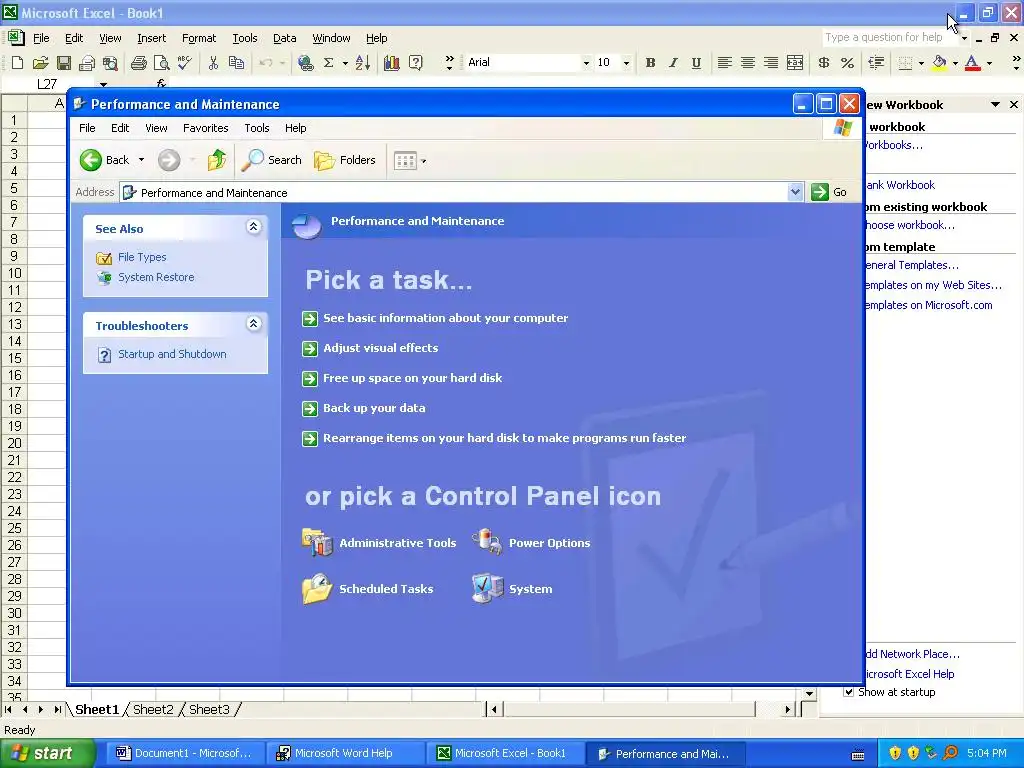This screenshot has height=768, width=1024.
Task: Click the Font Color red A in Excel
Action: tap(972, 63)
